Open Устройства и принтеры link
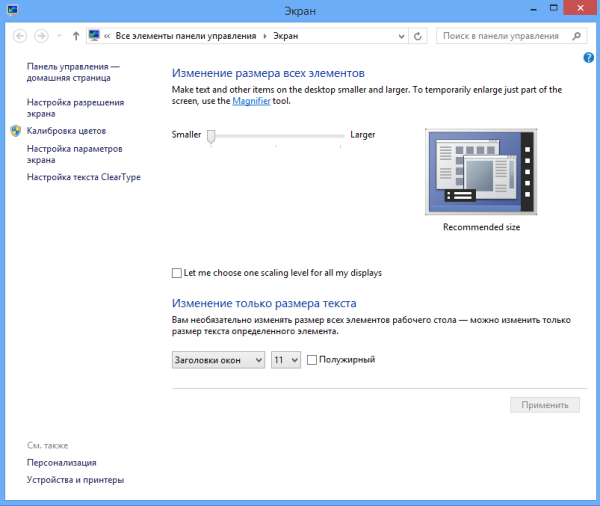The width and height of the screenshot is (600, 506). [x=75, y=480]
